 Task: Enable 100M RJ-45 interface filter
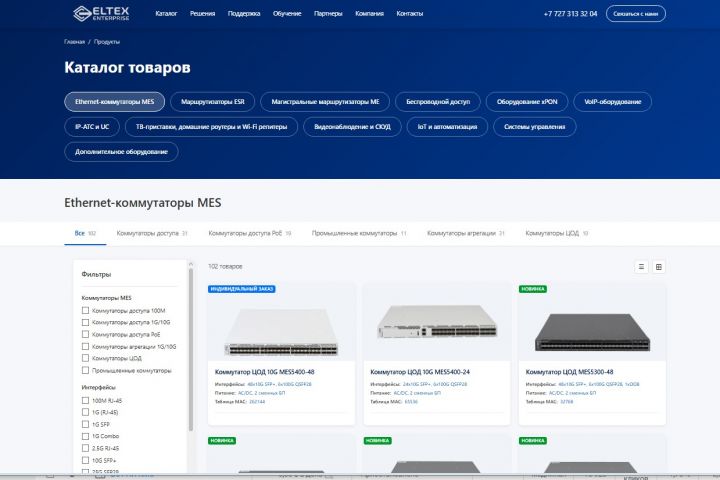(x=85, y=401)
